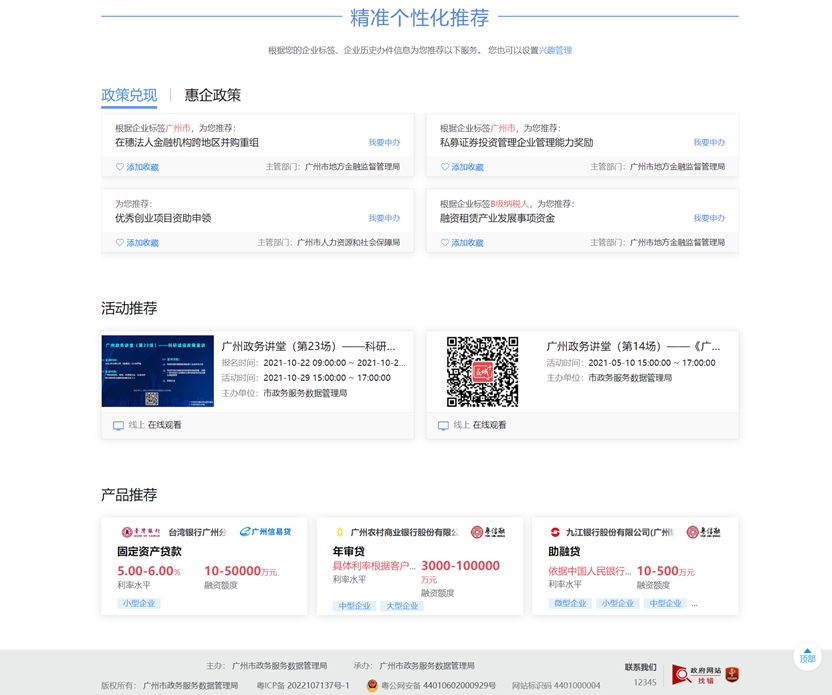Click the 粤ICP备 2022107137号-1 link
832x695 pixels.
(x=303, y=686)
